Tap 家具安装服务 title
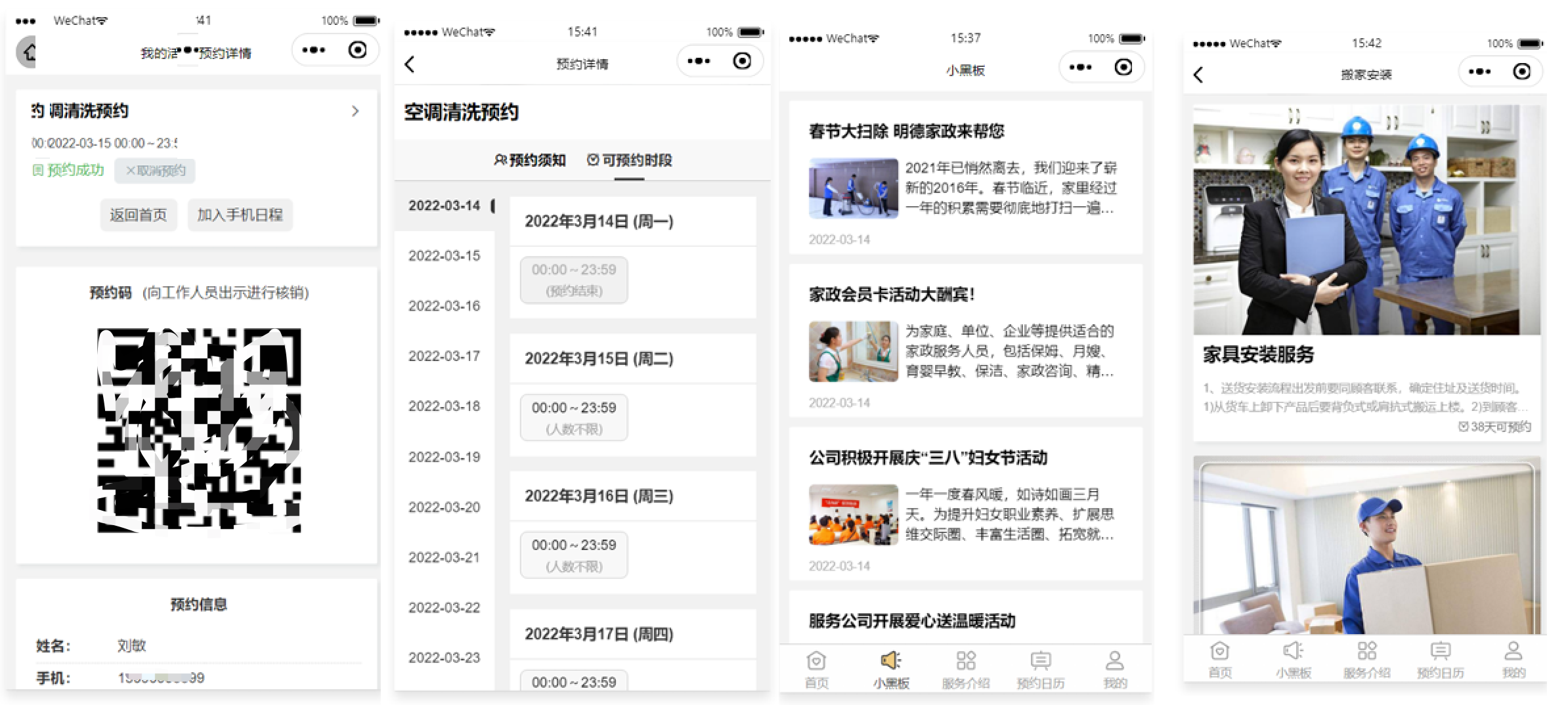 (x=1258, y=355)
